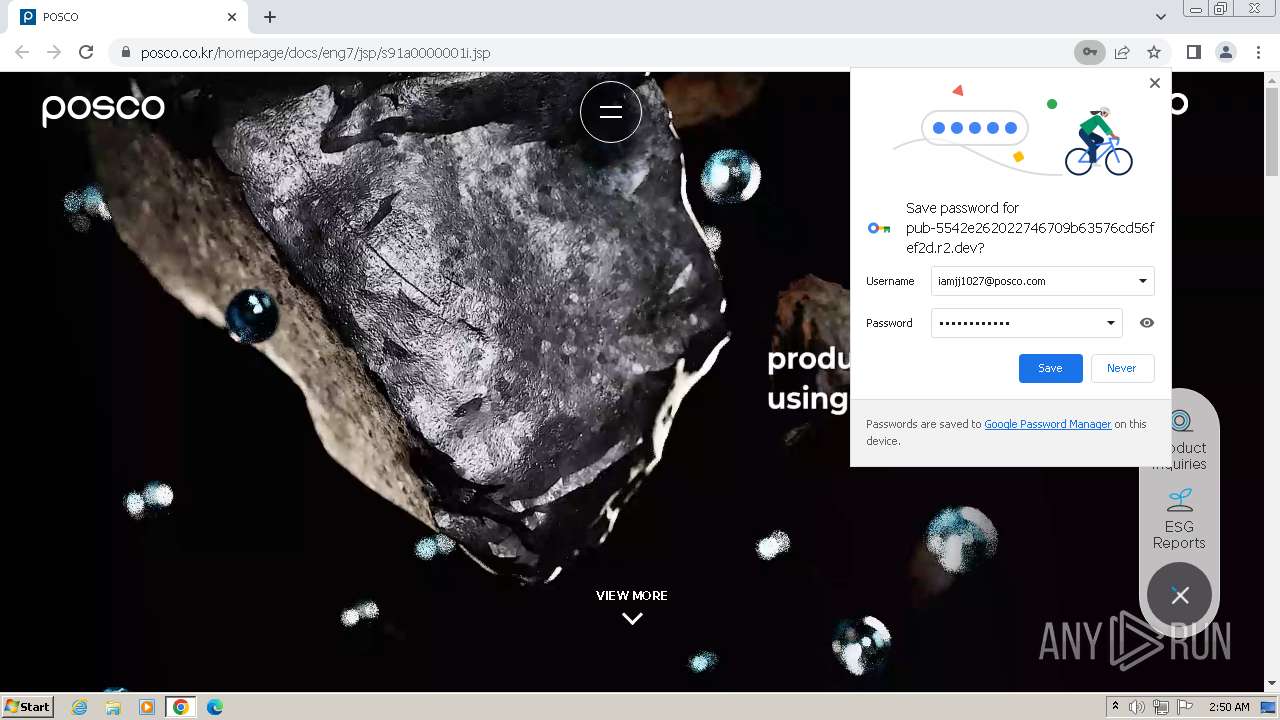1280x720 pixels.
Task: Open the Windows Start menu
Action: (28, 707)
